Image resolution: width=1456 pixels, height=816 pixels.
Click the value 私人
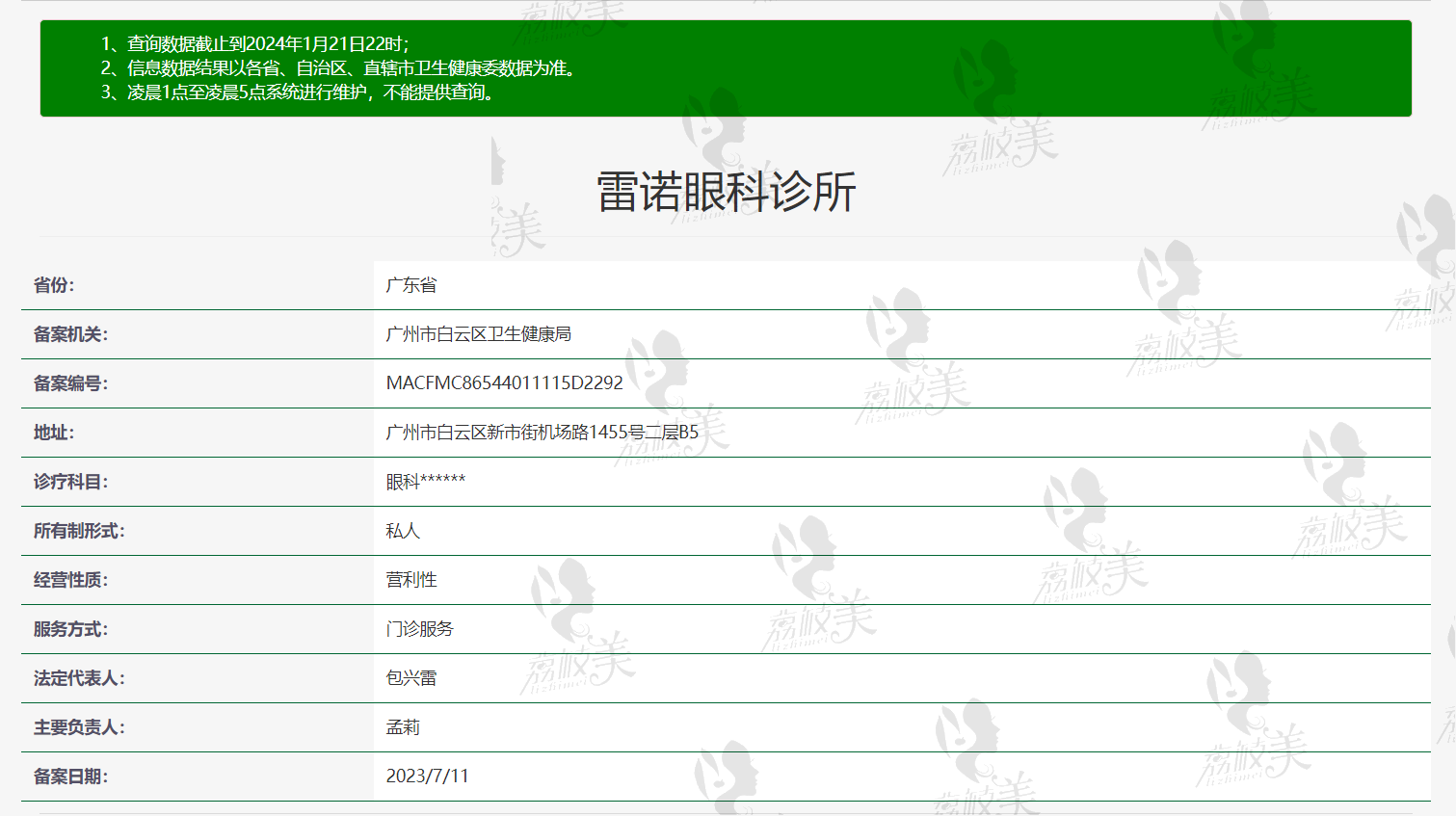click(x=403, y=531)
